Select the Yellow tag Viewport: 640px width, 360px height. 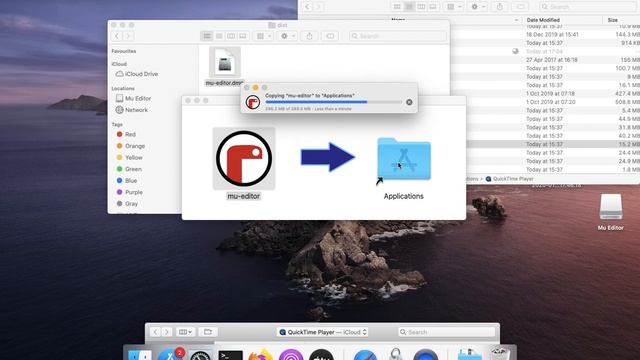click(129, 157)
